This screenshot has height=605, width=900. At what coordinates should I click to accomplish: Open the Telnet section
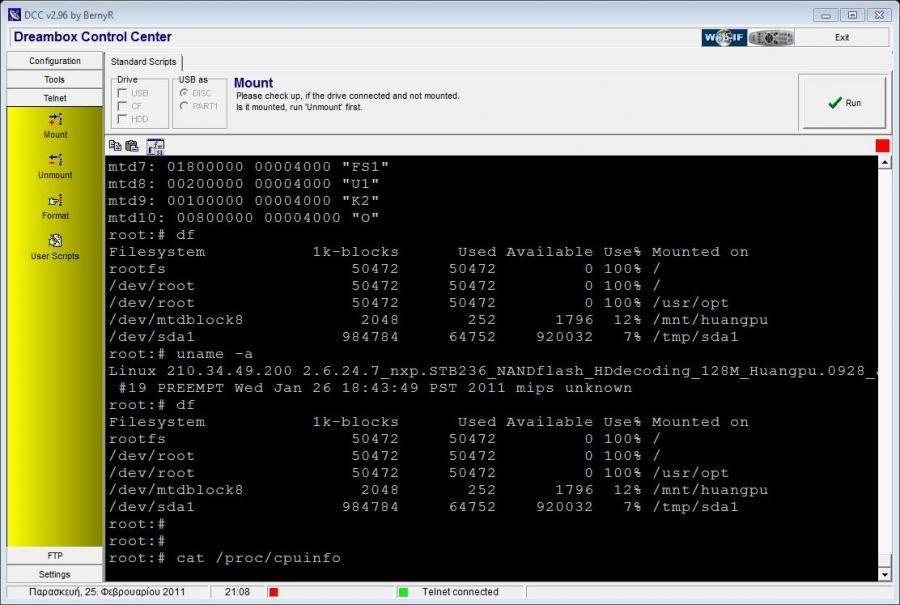[x=55, y=98]
